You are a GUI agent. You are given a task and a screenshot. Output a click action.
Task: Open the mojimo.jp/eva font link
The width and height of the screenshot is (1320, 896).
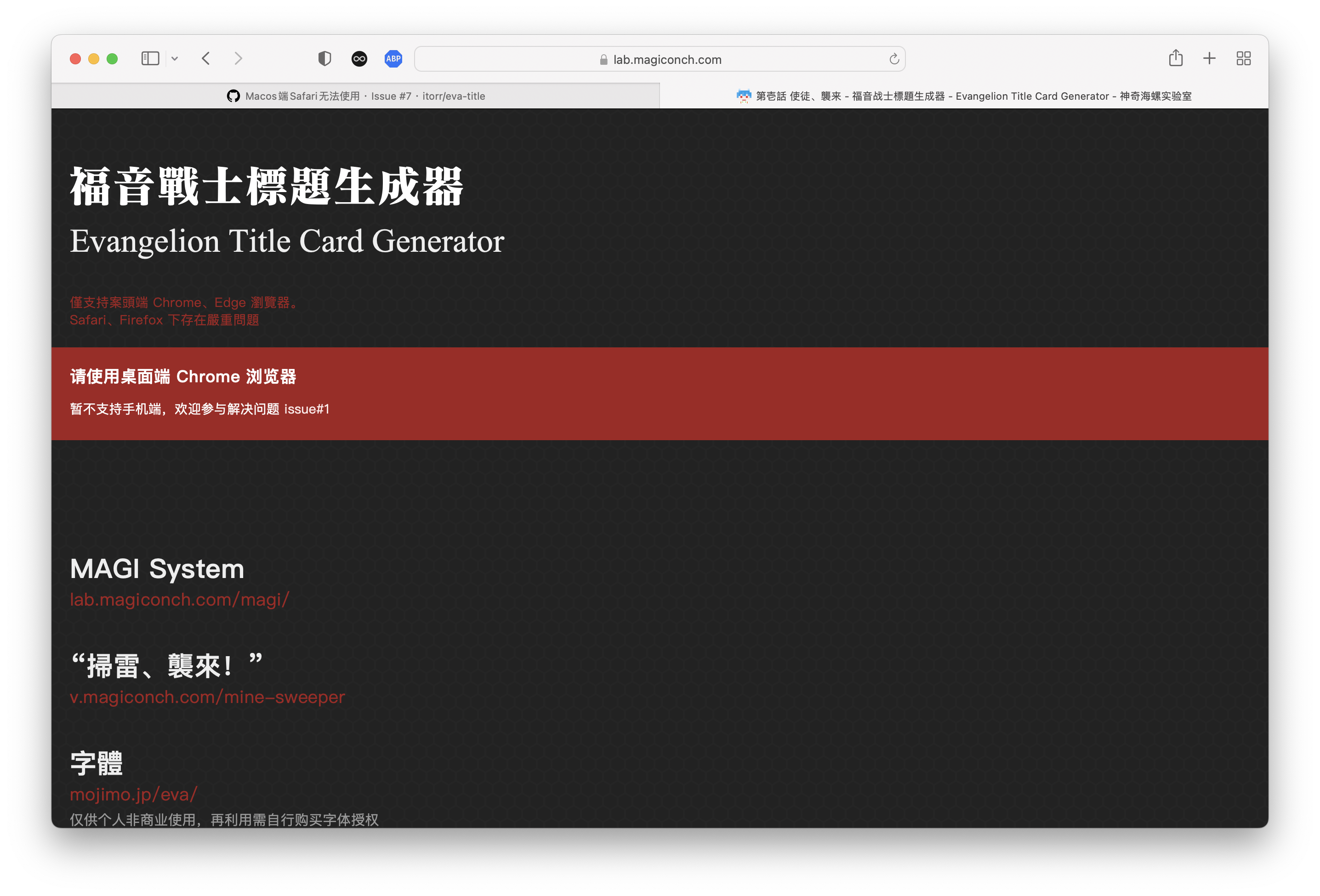[133, 794]
